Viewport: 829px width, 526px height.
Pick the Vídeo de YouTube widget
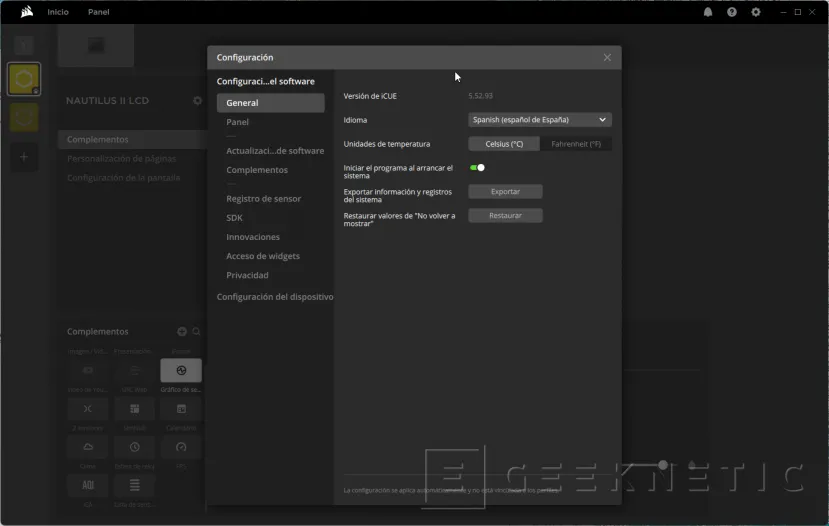[x=88, y=370]
